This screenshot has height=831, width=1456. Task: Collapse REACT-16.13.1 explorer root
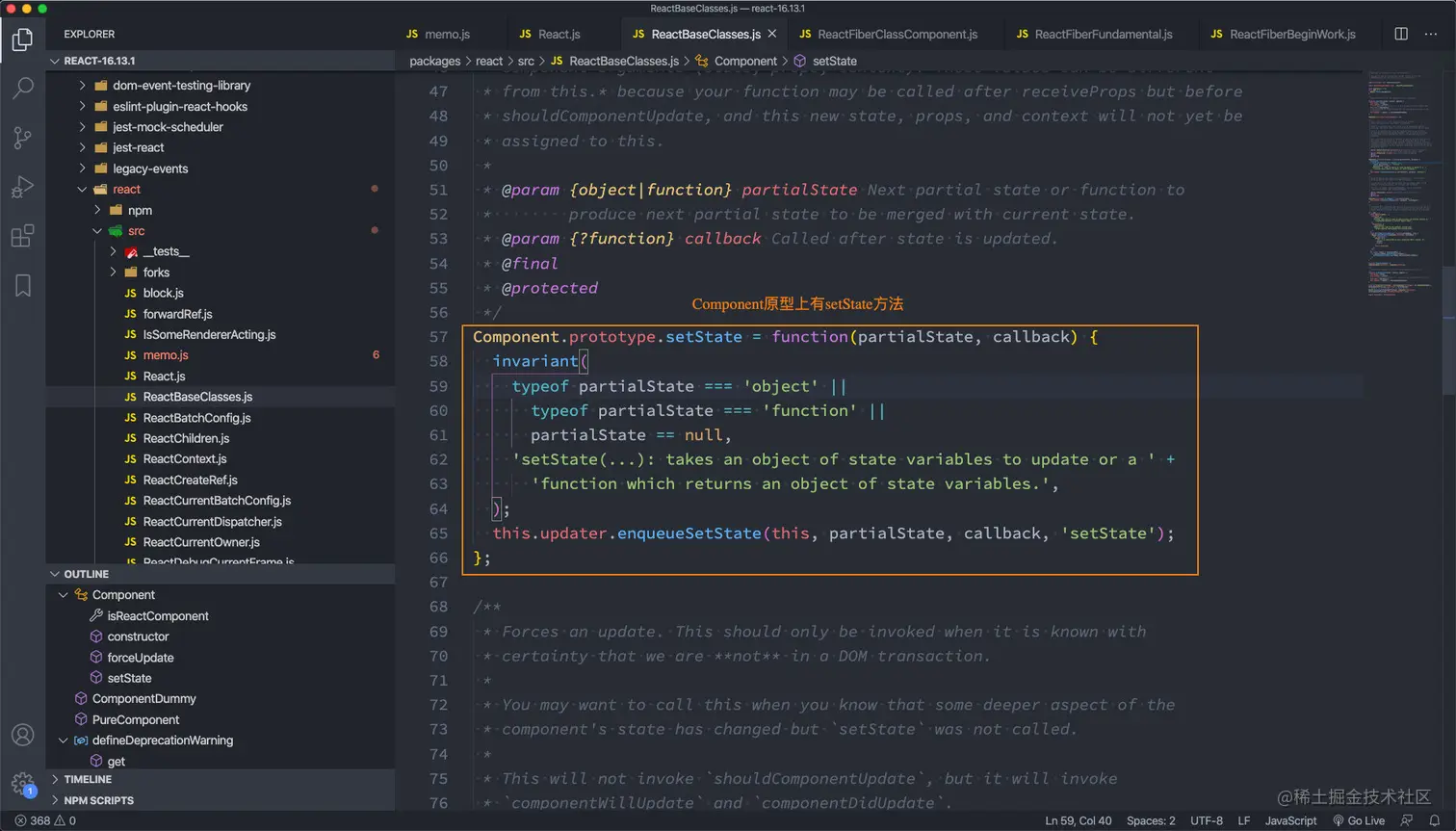[221, 61]
